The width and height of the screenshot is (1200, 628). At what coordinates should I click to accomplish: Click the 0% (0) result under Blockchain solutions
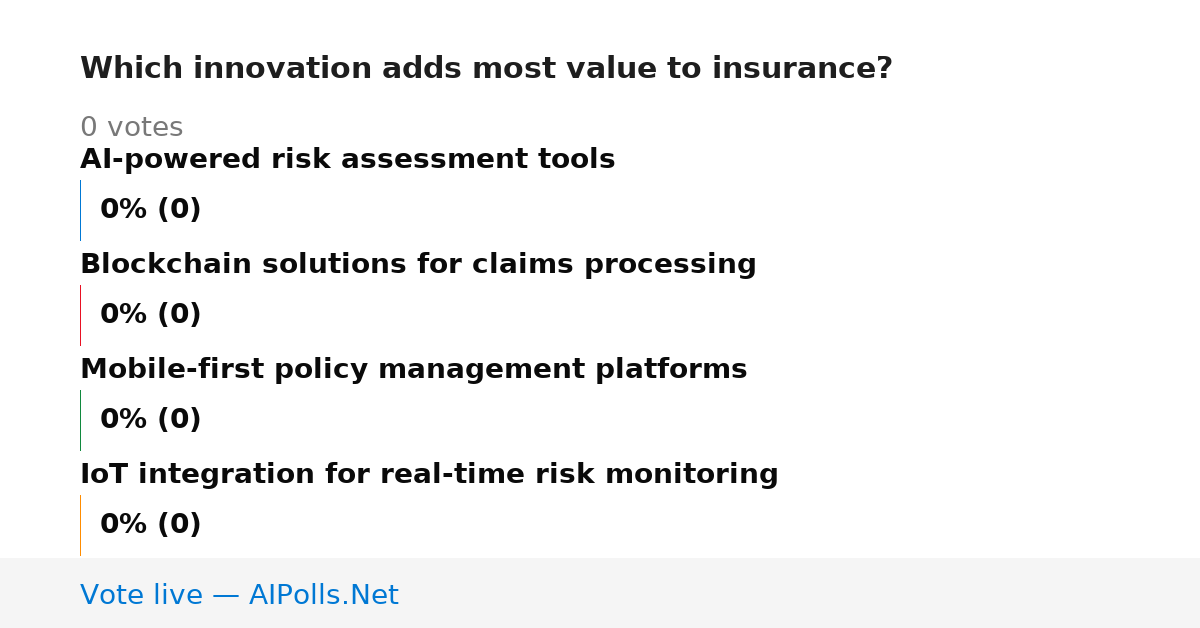click(150, 315)
